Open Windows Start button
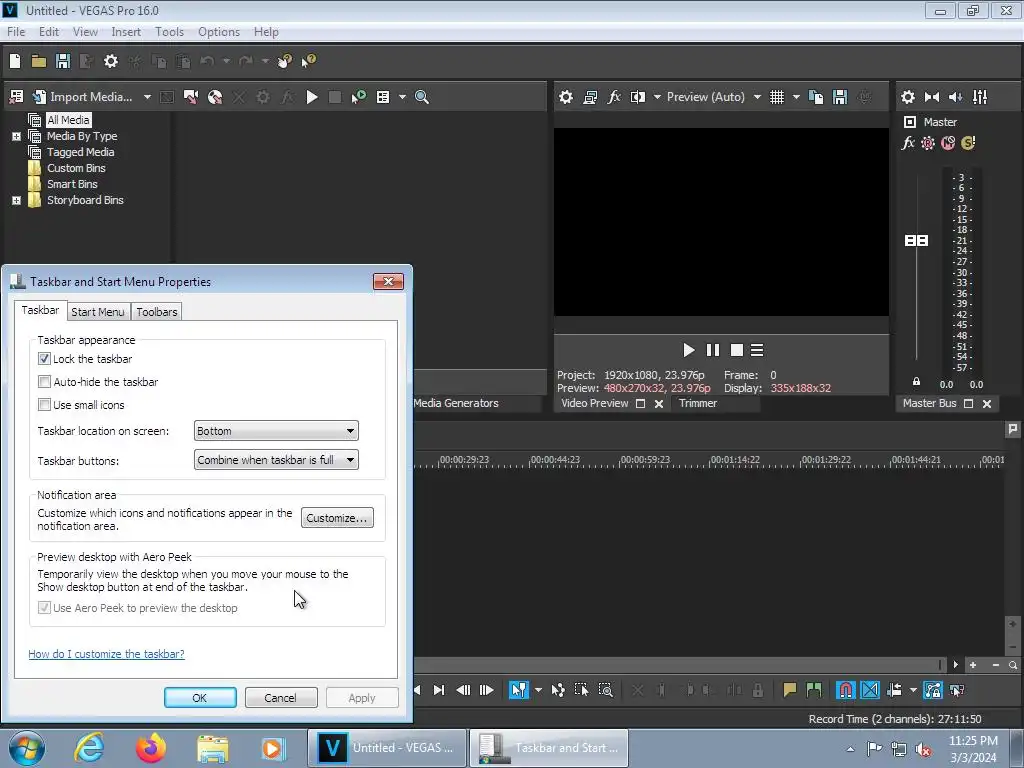This screenshot has height=768, width=1024. click(x=27, y=748)
